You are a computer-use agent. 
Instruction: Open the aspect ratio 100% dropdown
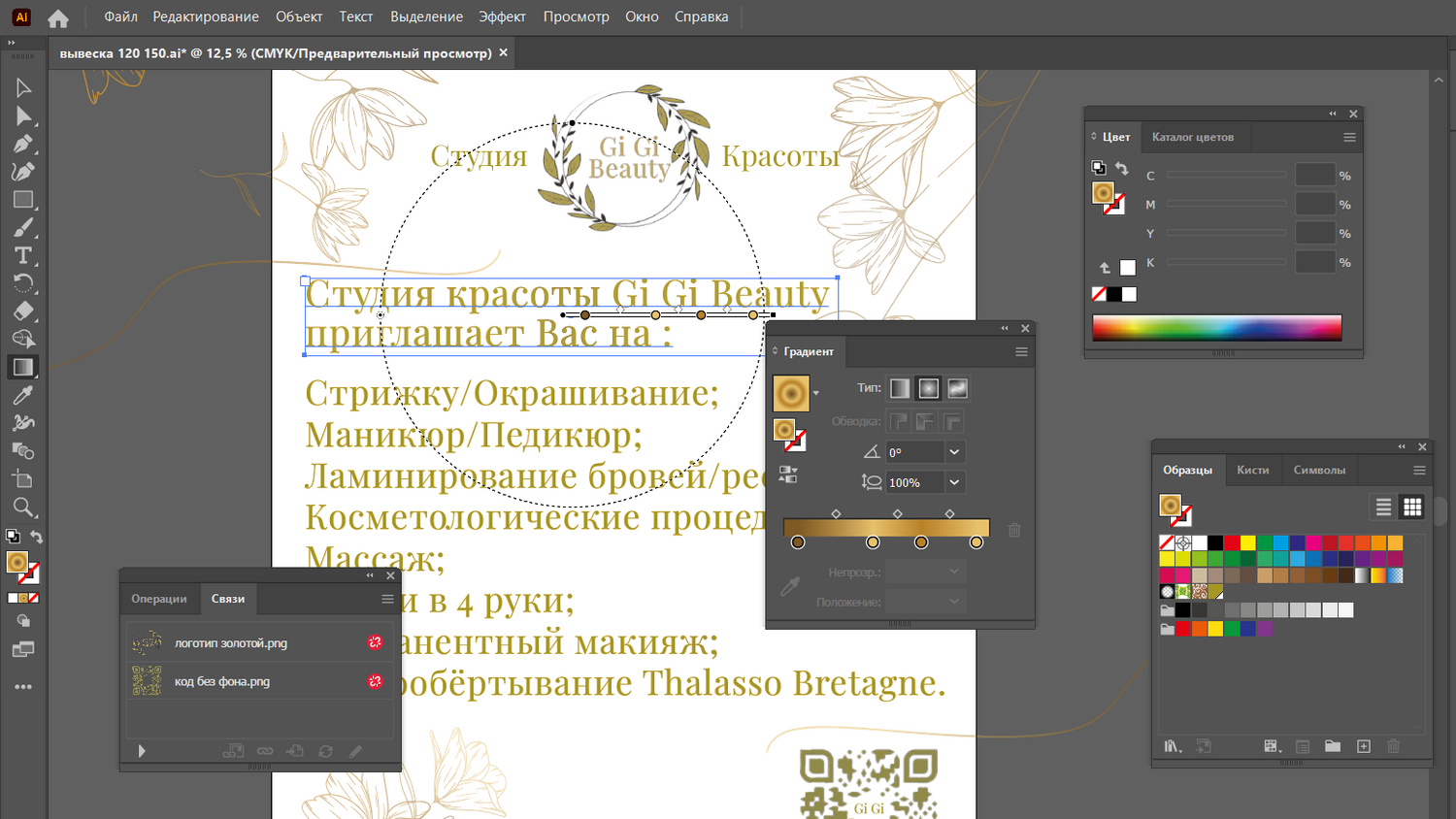coord(954,482)
